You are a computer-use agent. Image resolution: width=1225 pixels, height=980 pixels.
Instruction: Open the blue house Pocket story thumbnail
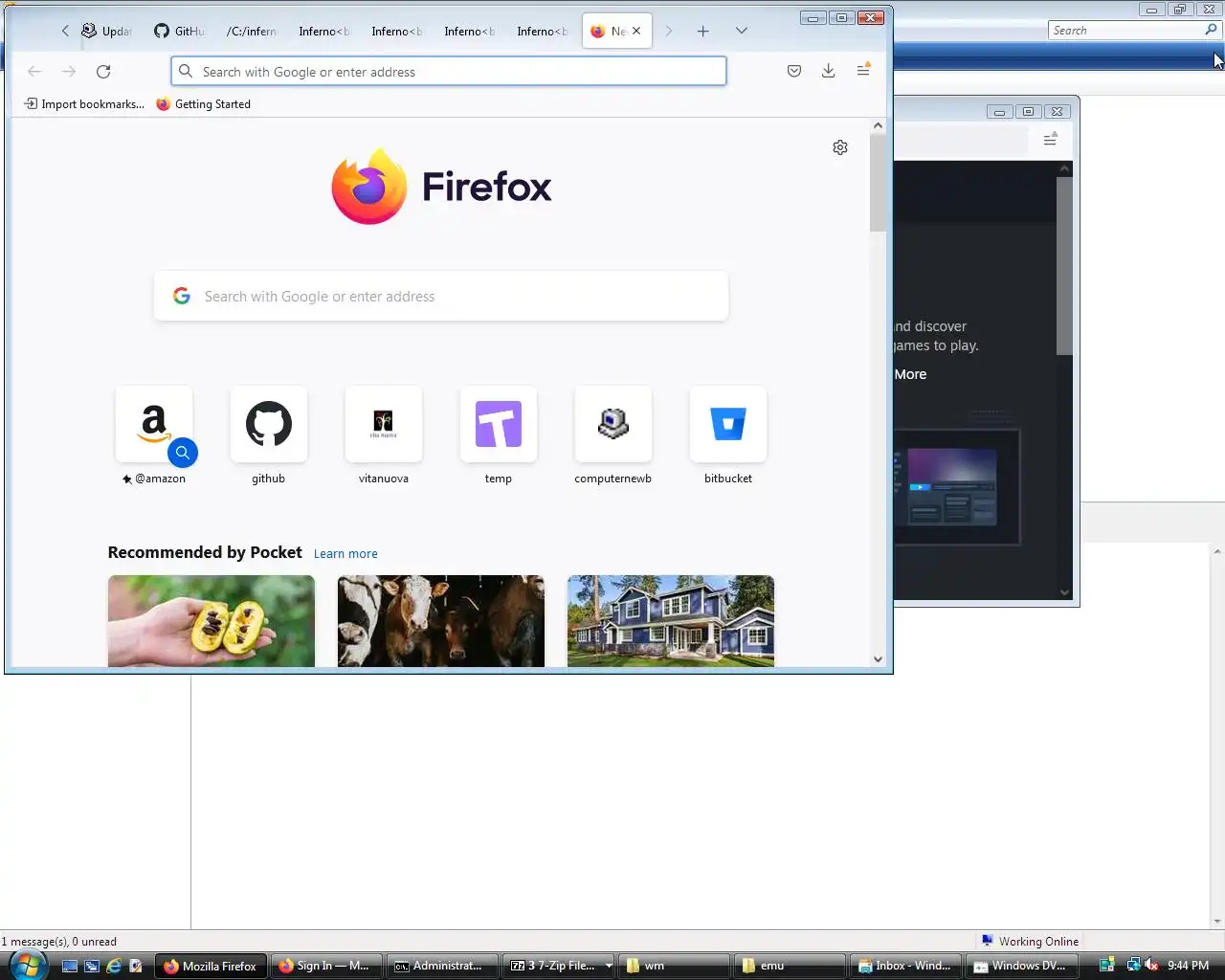click(671, 621)
